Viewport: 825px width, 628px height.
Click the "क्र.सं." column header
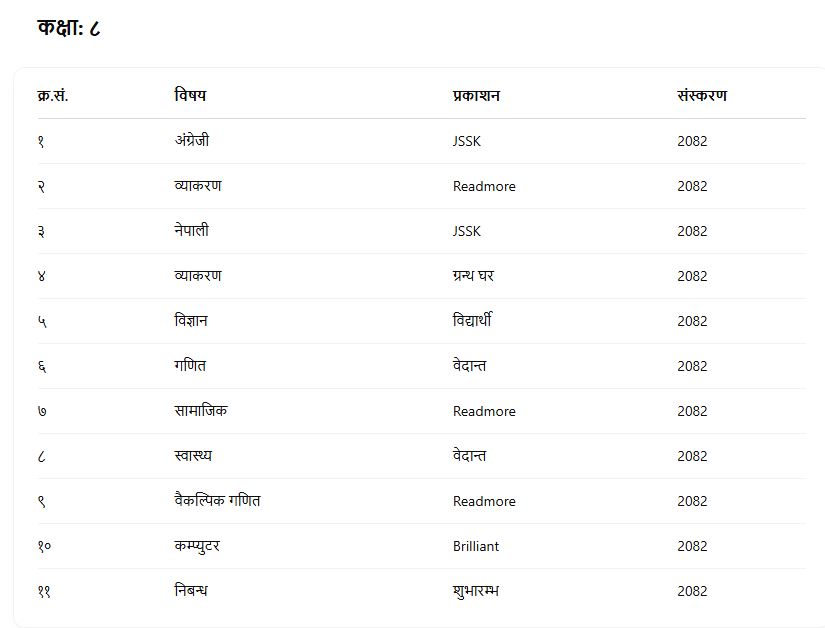pos(52,96)
